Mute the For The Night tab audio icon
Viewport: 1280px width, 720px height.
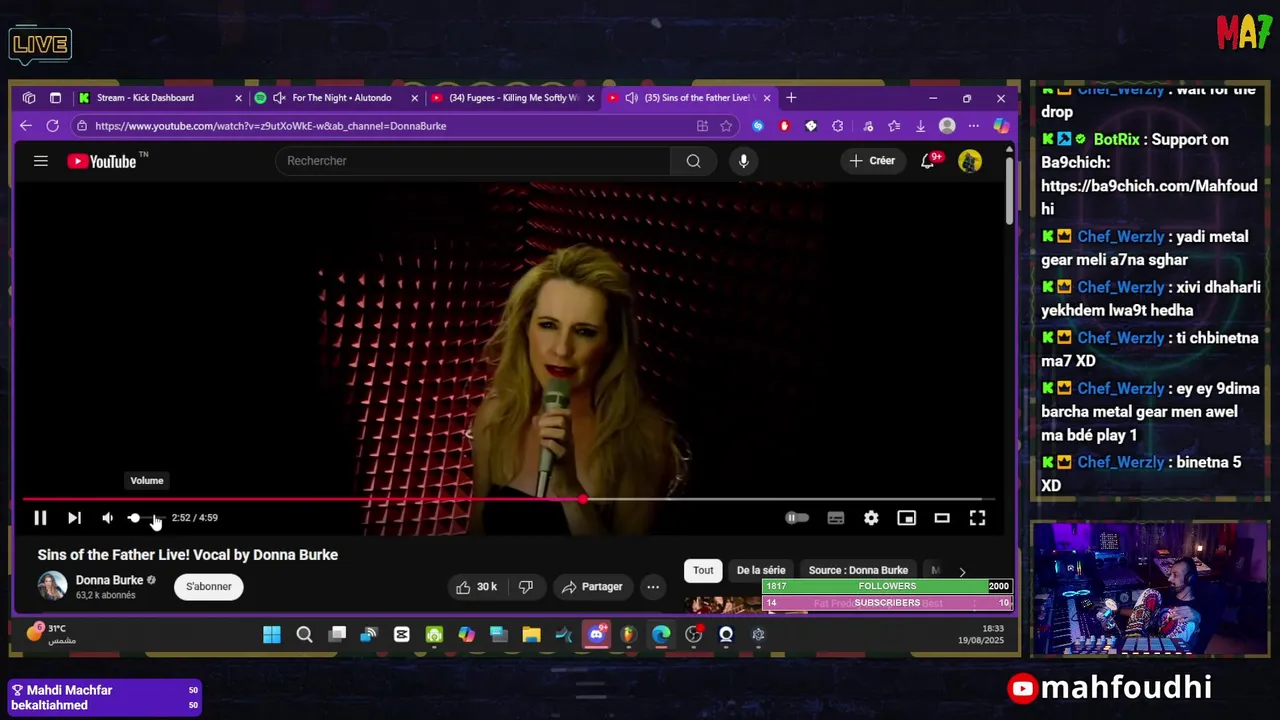[279, 98]
